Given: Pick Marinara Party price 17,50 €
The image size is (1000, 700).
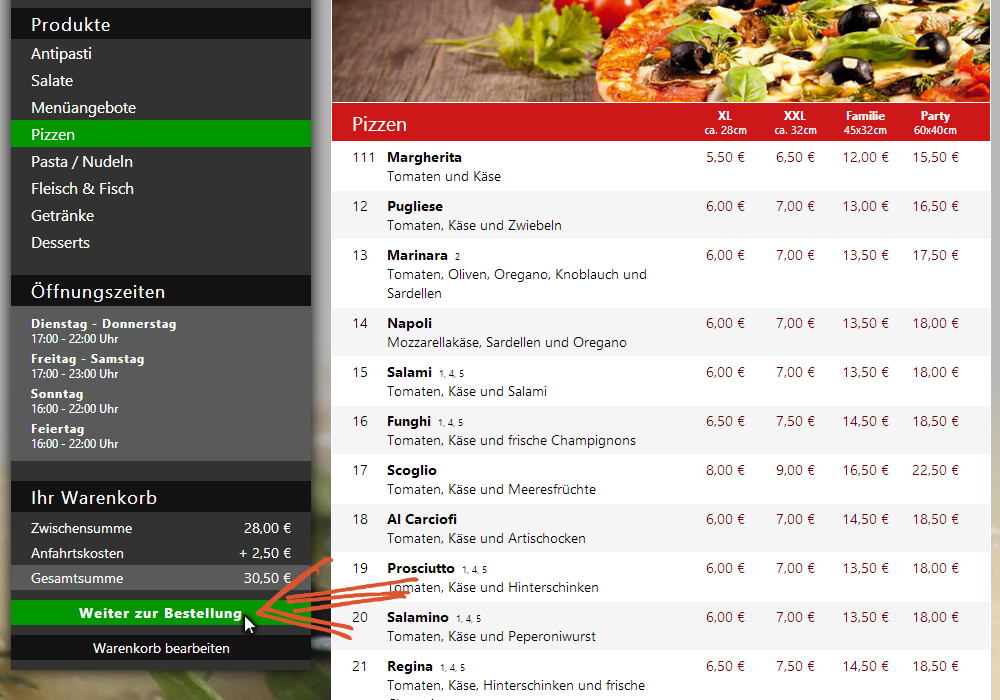Looking at the screenshot, I should [x=936, y=256].
